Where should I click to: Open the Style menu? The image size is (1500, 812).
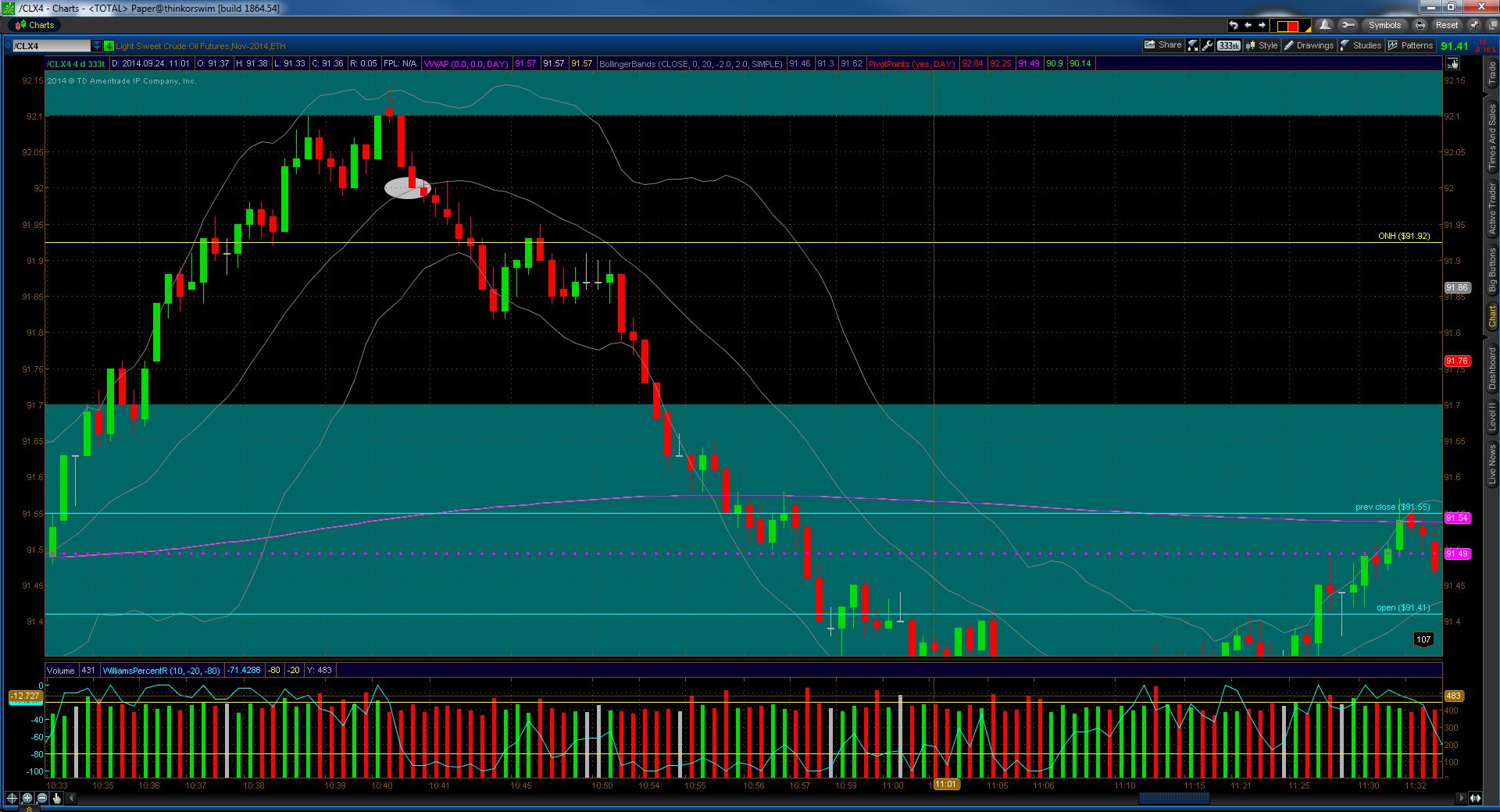point(1262,45)
